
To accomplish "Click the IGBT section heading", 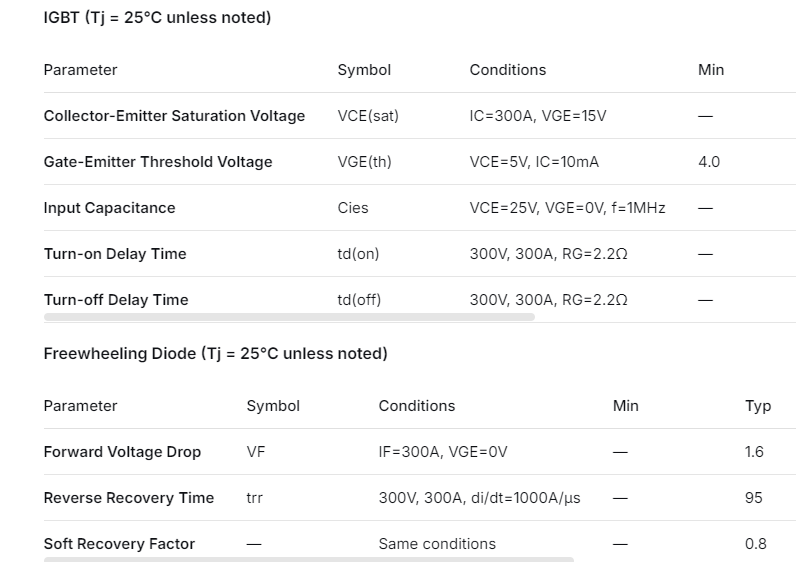I will tap(157, 18).
